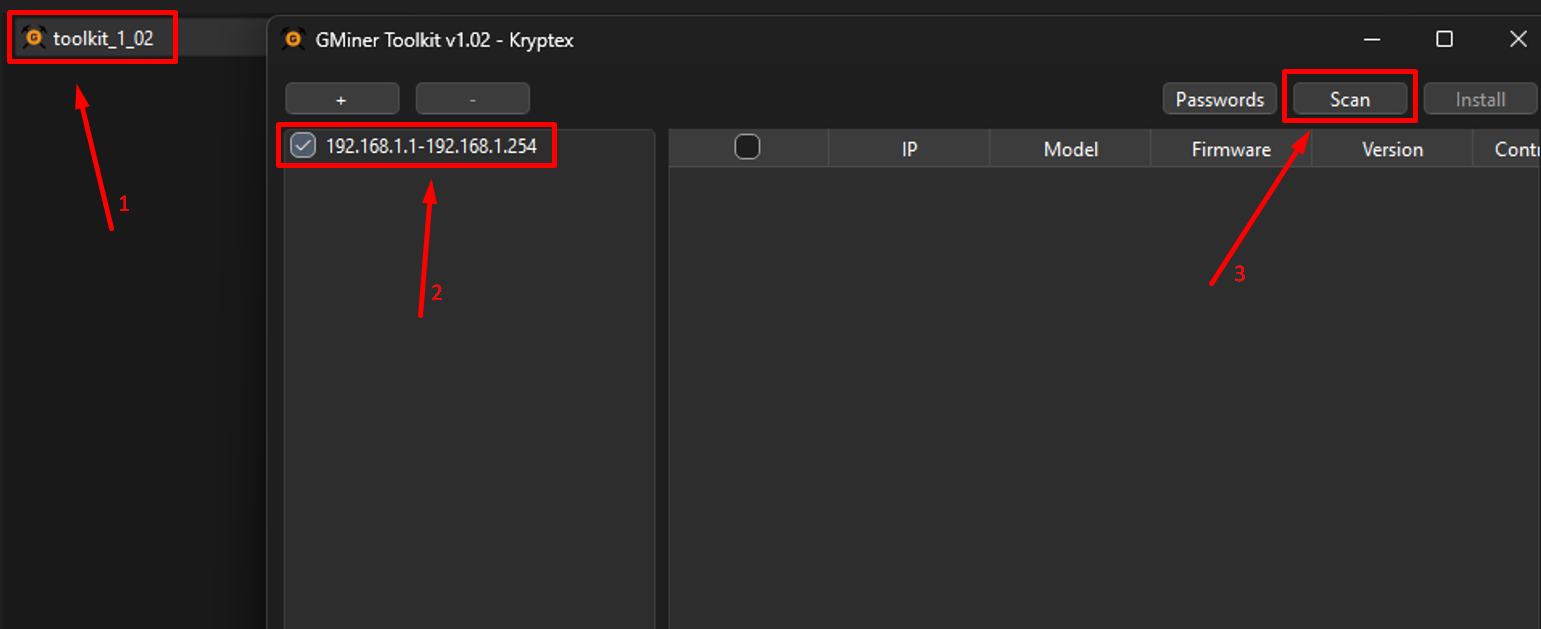Click the greyed-out Install button
1541x629 pixels.
coord(1480,99)
